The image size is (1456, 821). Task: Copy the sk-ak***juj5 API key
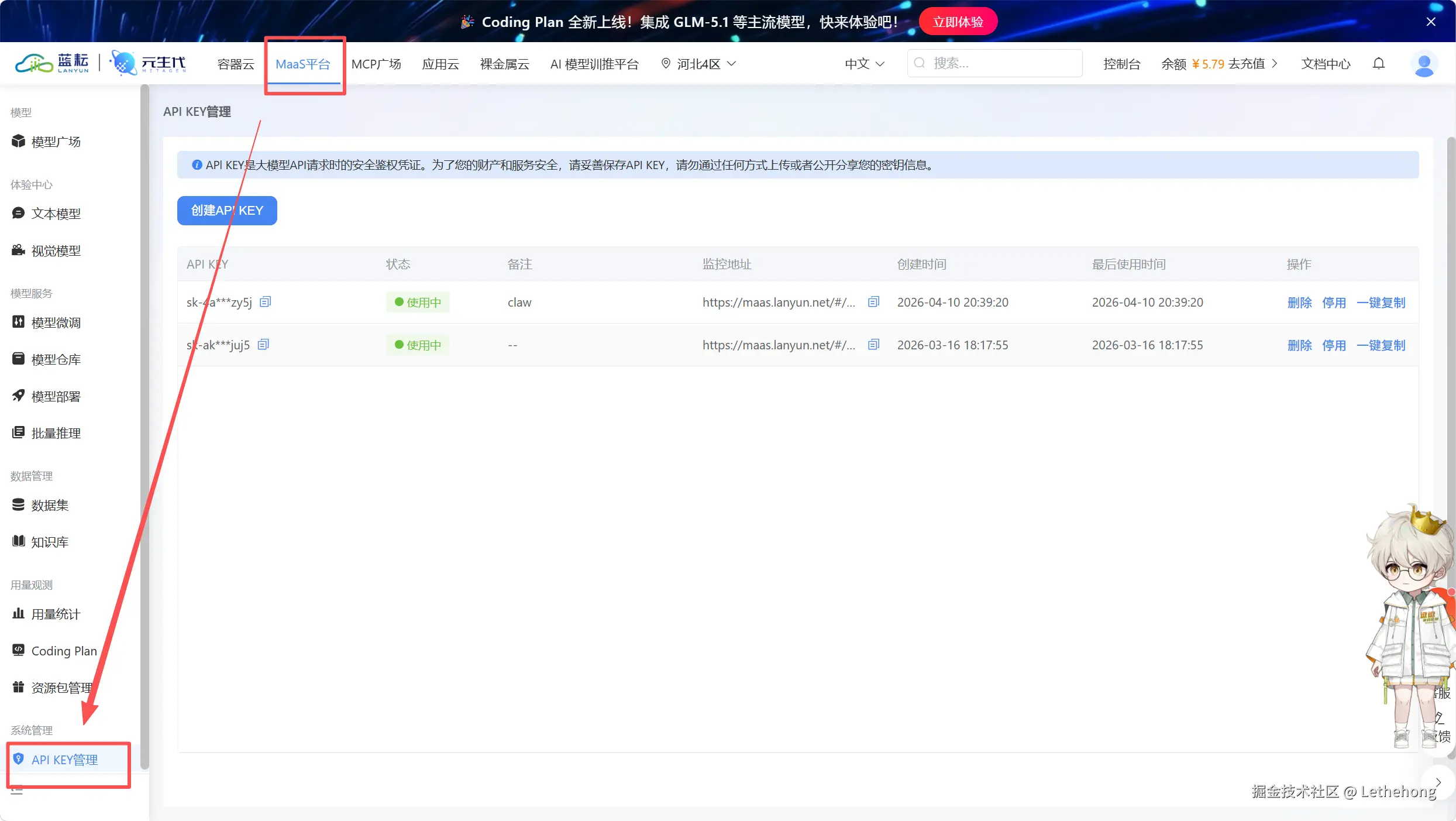[x=263, y=345]
